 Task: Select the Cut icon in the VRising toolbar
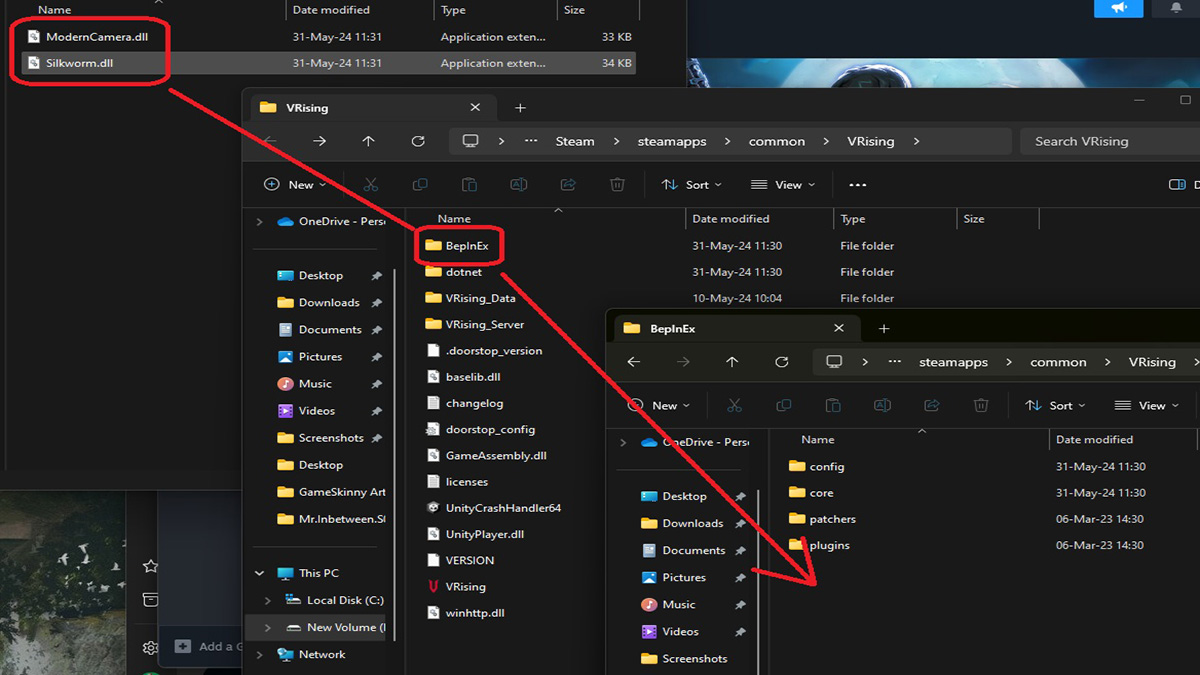tap(371, 184)
